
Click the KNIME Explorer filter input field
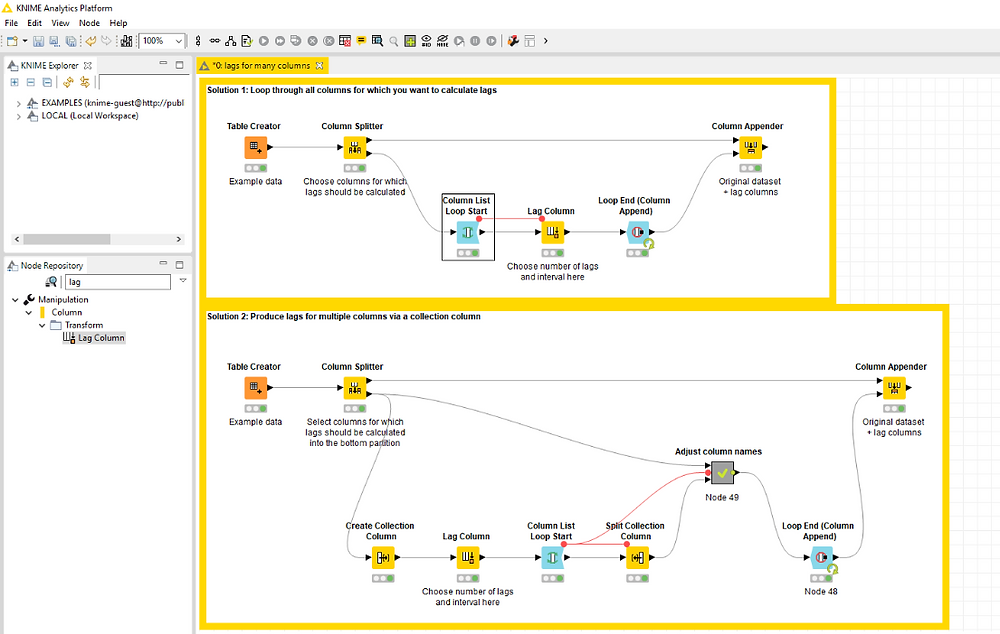[x=145, y=82]
